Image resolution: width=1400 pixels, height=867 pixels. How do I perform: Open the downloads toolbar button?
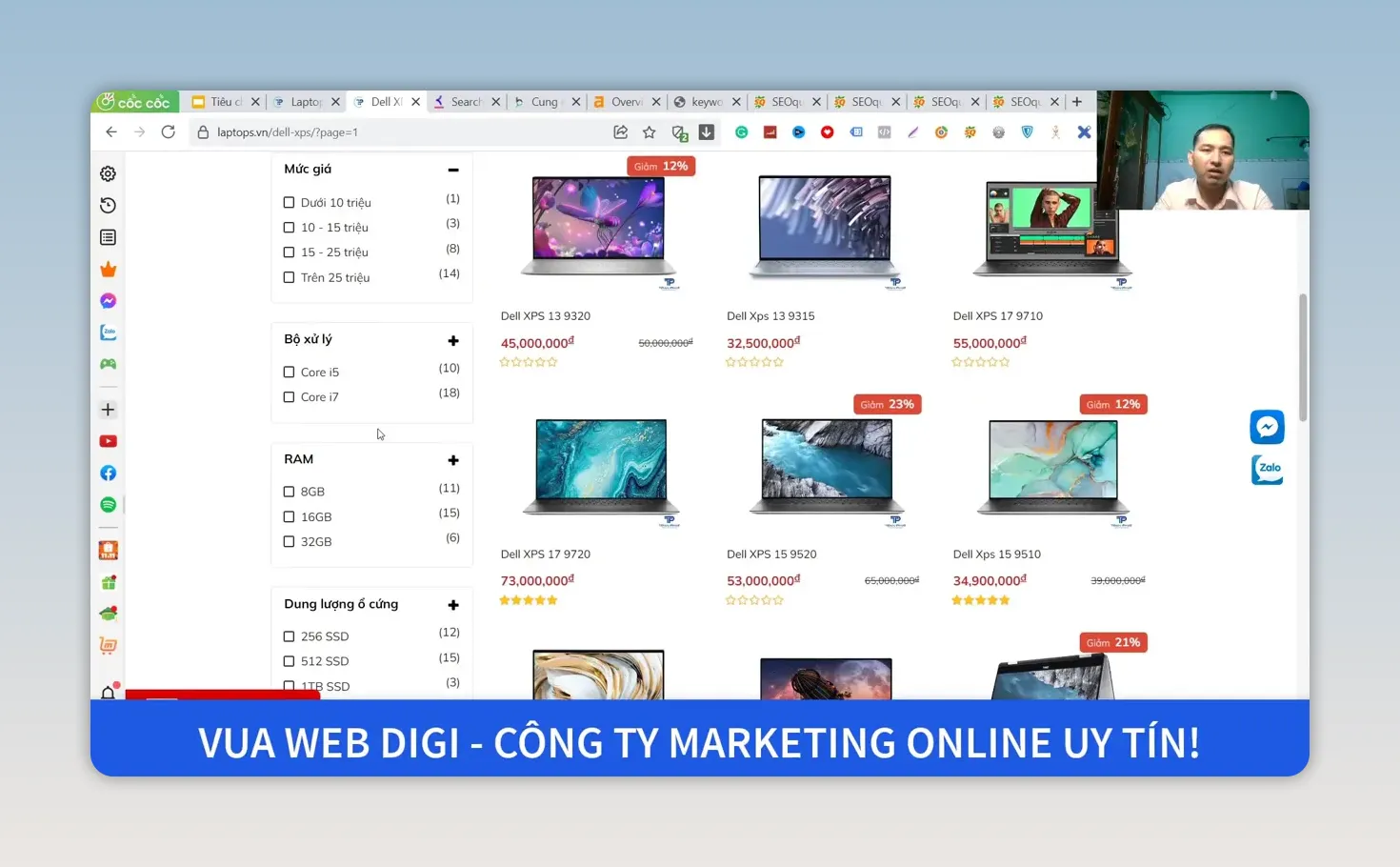click(x=707, y=132)
